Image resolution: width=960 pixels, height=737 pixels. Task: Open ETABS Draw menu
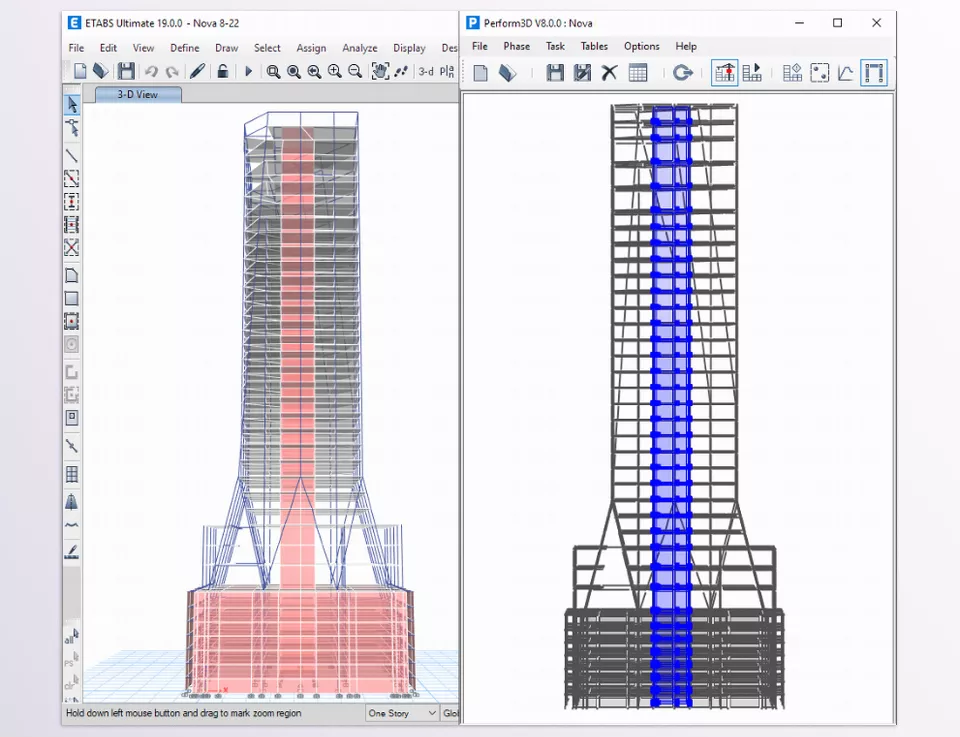[x=227, y=48]
